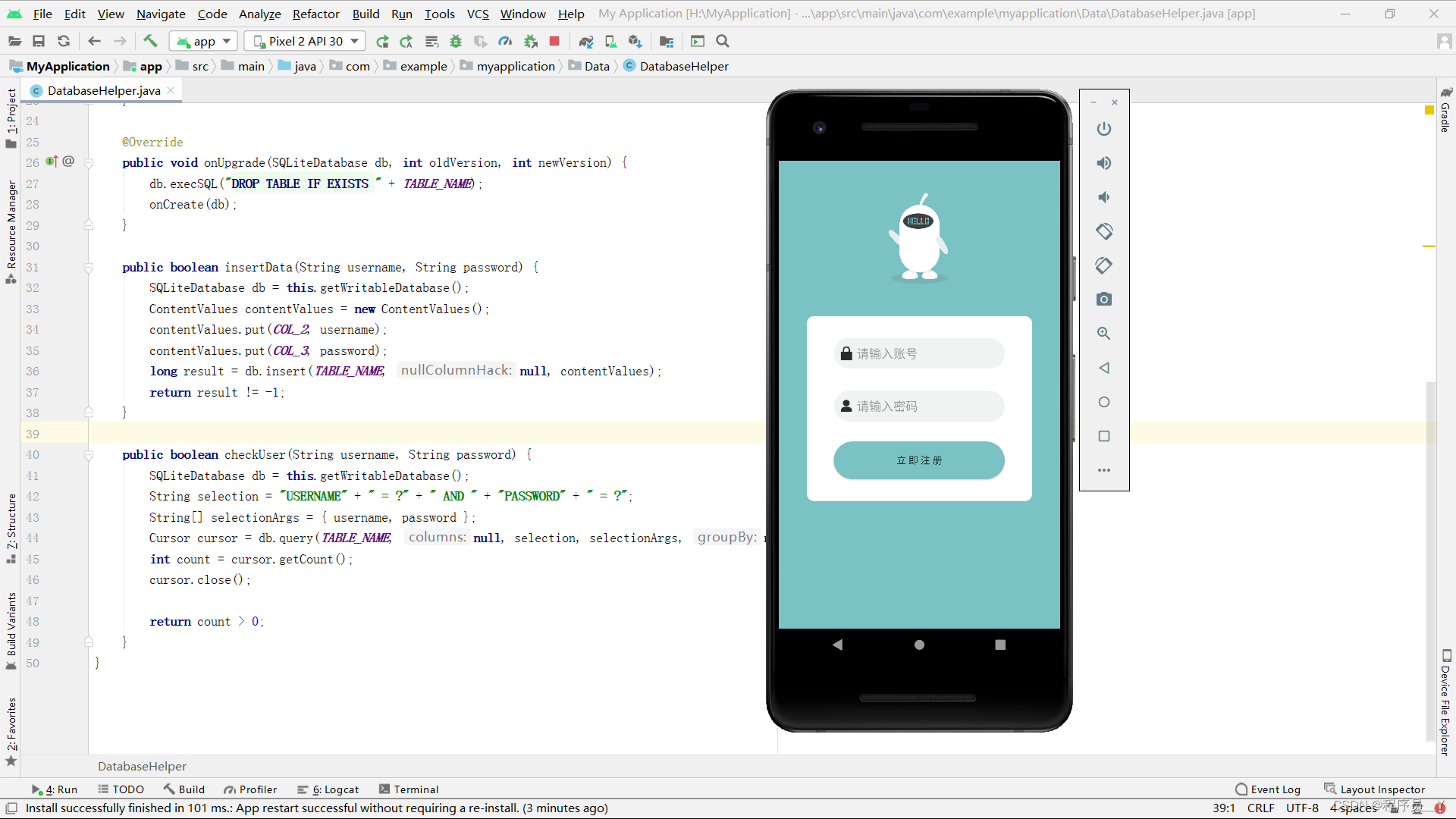Open Pixel 2 API 30 device dropdown
This screenshot has width=1456, height=819.
[306, 41]
